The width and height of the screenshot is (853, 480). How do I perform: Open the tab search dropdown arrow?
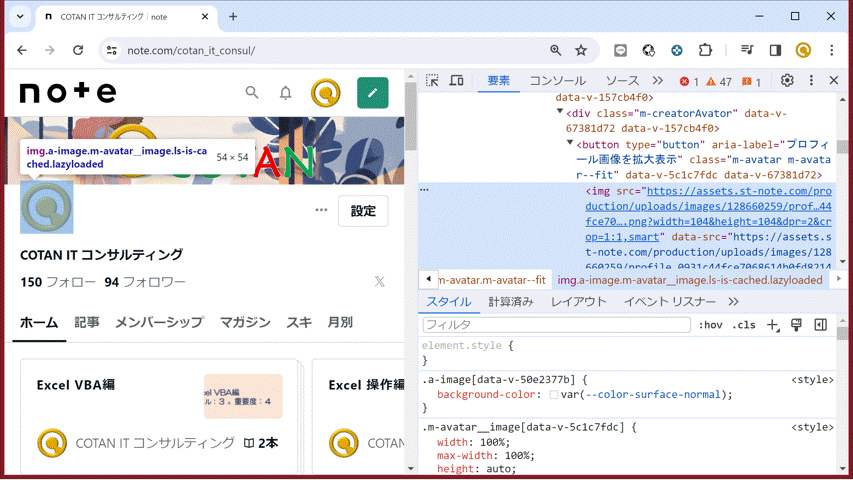tap(20, 16)
